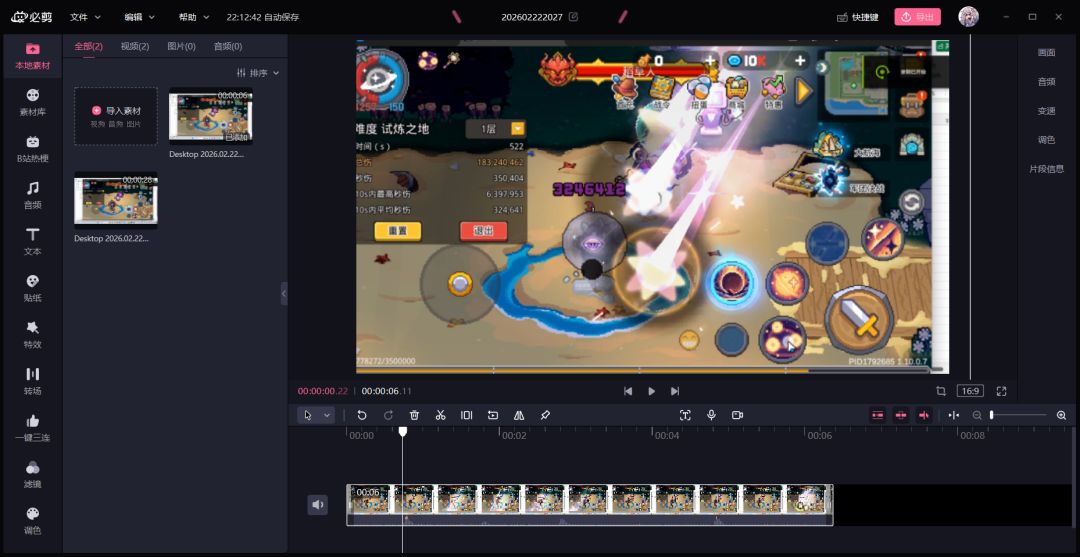Toggle the timeline split-align icon
Viewport: 1080px width, 557px height.
tap(953, 415)
